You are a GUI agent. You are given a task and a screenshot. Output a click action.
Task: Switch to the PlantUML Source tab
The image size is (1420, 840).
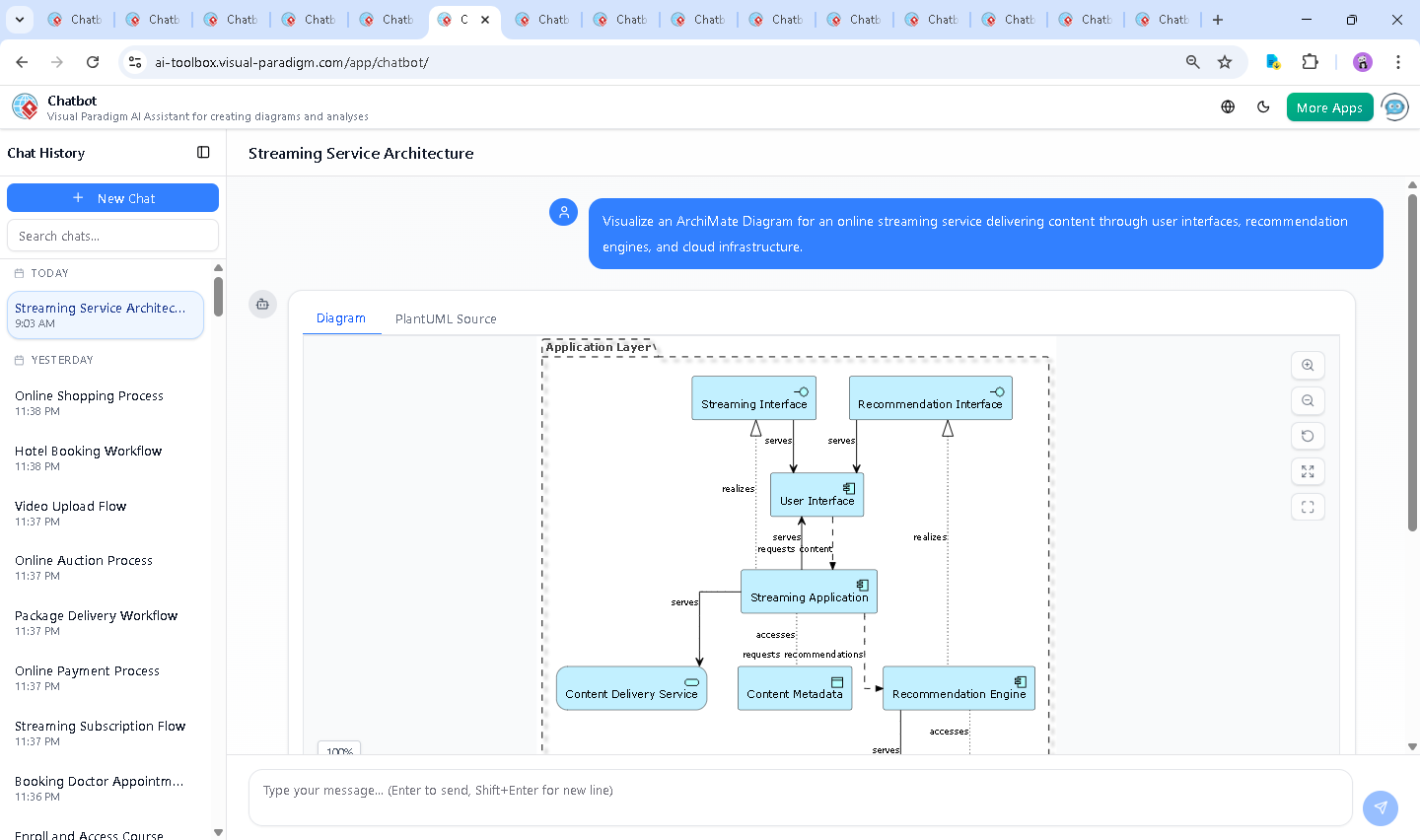pyautogui.click(x=446, y=318)
